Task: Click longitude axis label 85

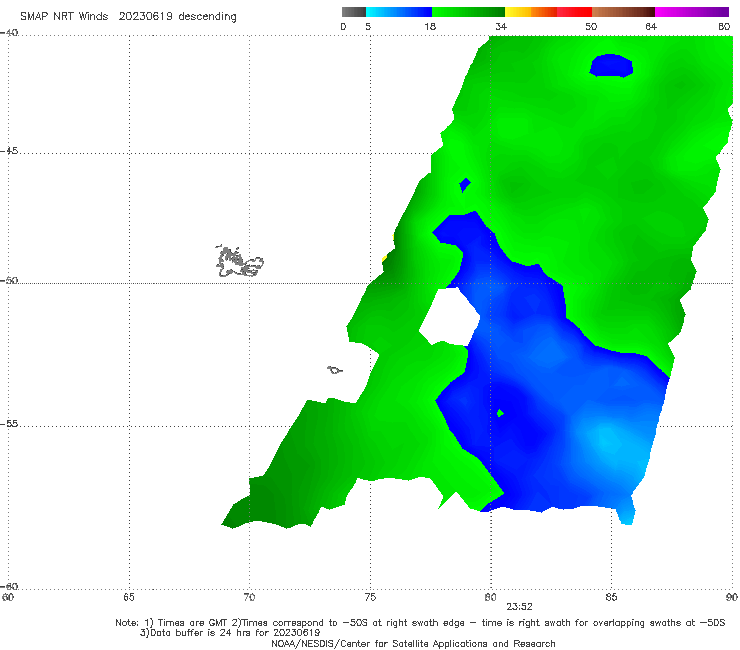Action: [x=611, y=597]
